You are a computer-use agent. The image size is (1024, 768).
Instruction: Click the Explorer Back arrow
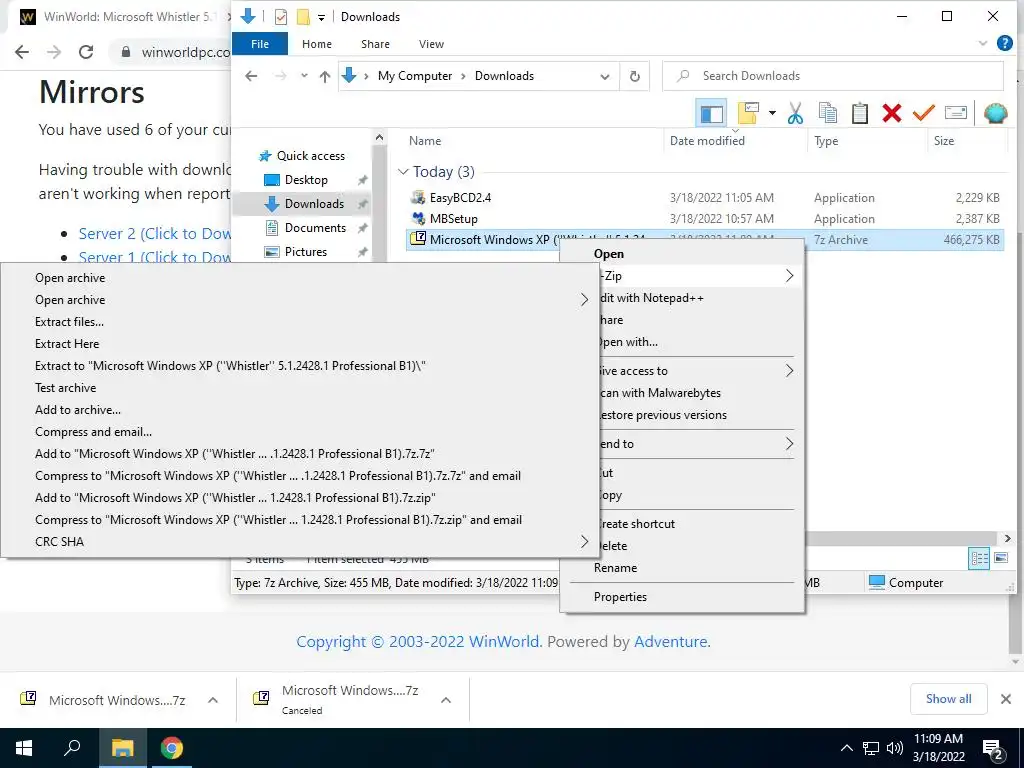click(251, 76)
